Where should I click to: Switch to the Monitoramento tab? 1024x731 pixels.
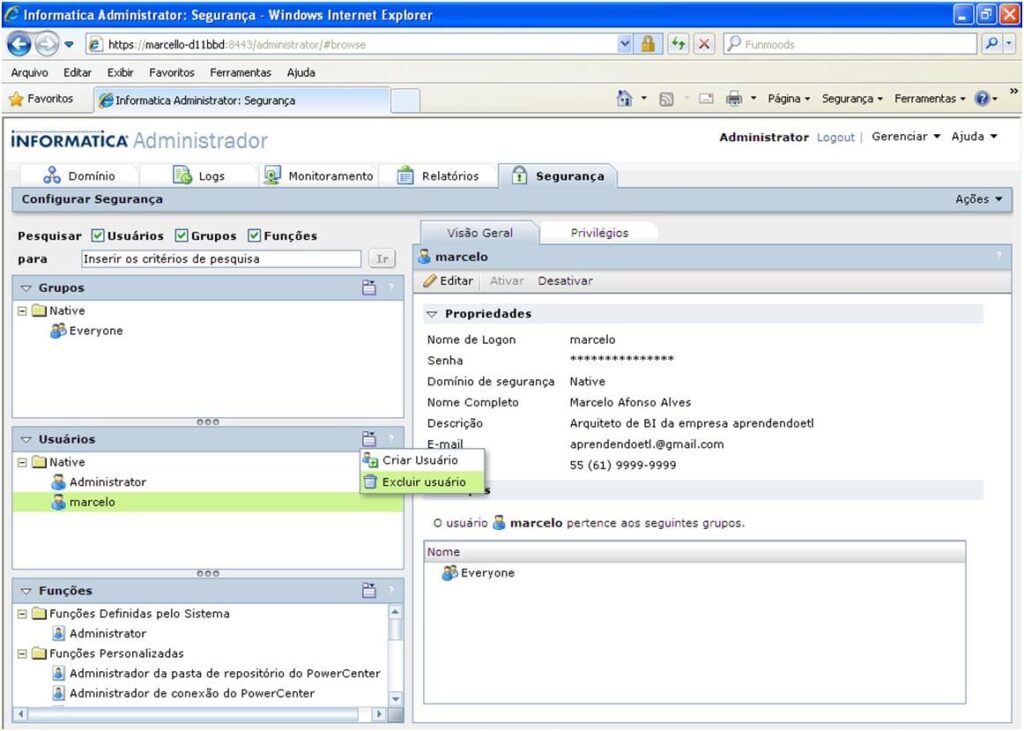318,176
